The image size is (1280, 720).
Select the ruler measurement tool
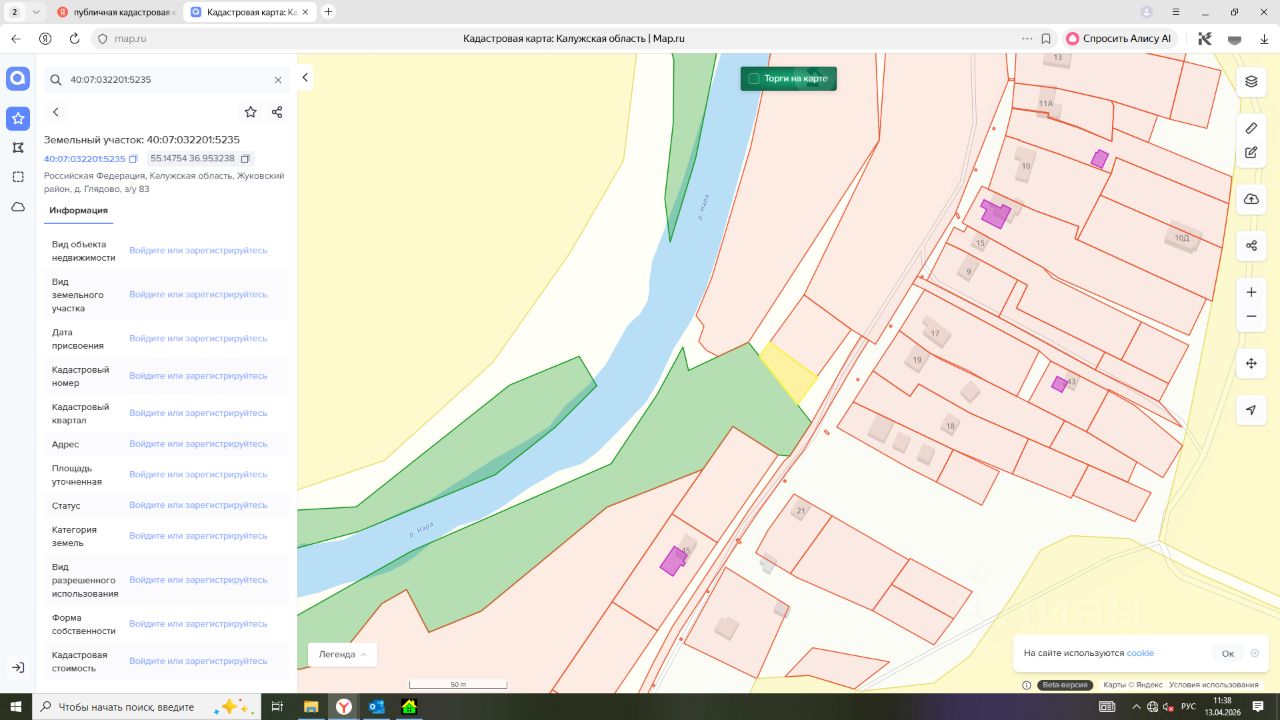pyautogui.click(x=1251, y=128)
